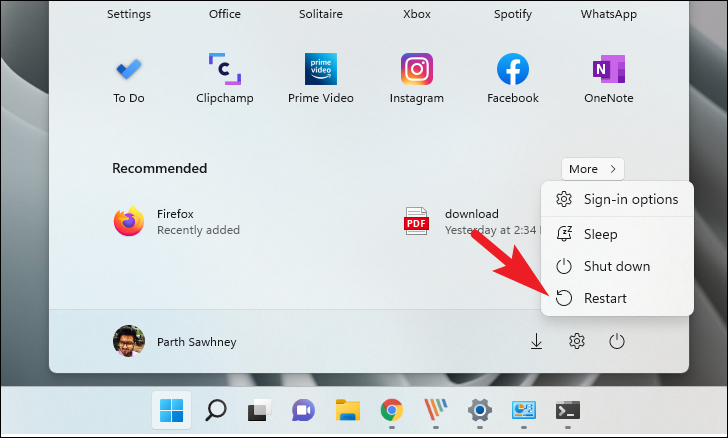Open Task View on taskbar

pos(260,410)
